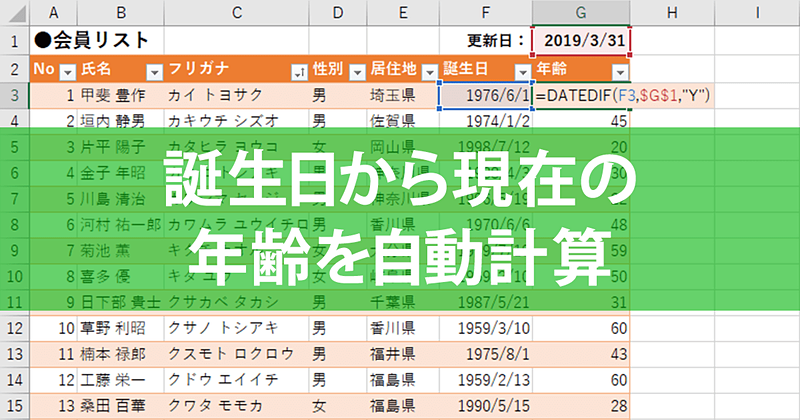Image resolution: width=800 pixels, height=420 pixels.
Task: Click the furigana クサノ トシアキ
Action: tap(223, 328)
